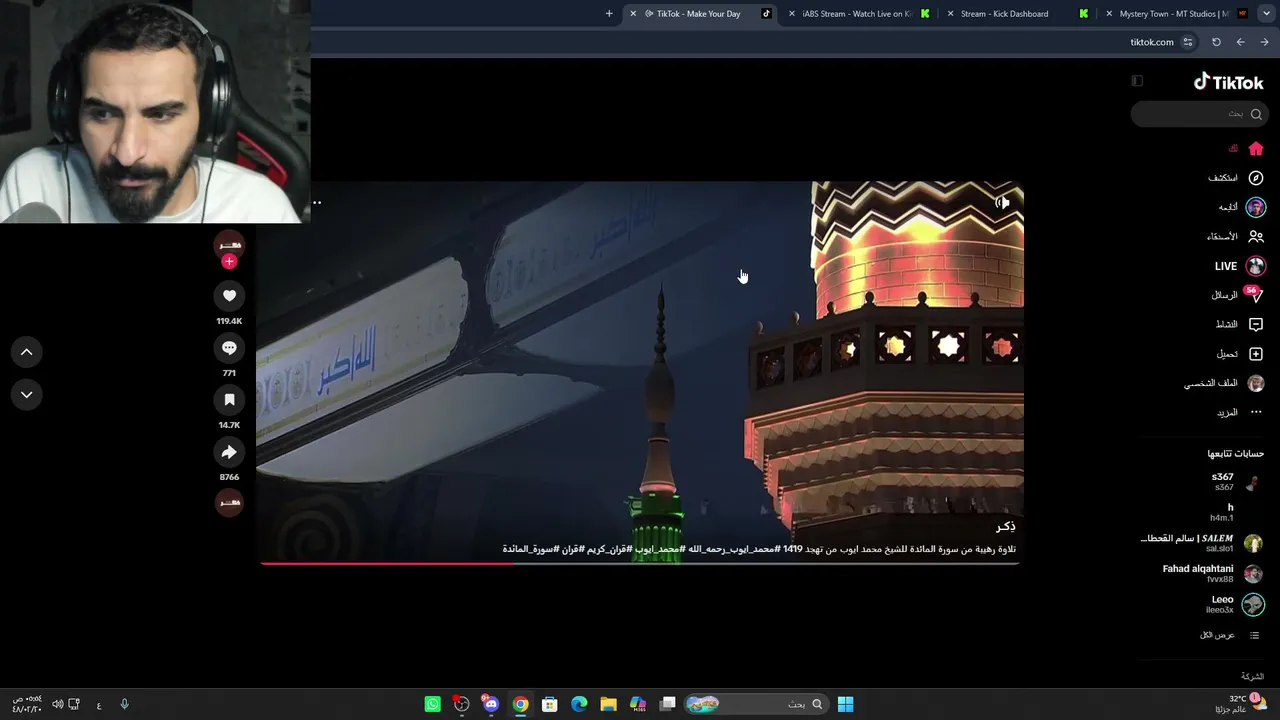Follow the creator with the red plus
Screen dimensions: 1280x720
229,261
